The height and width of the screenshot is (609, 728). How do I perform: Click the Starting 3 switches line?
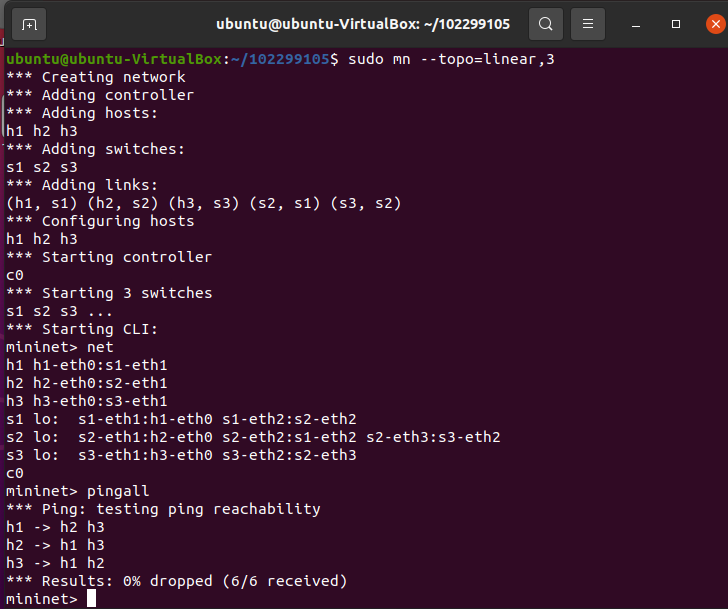tap(109, 293)
